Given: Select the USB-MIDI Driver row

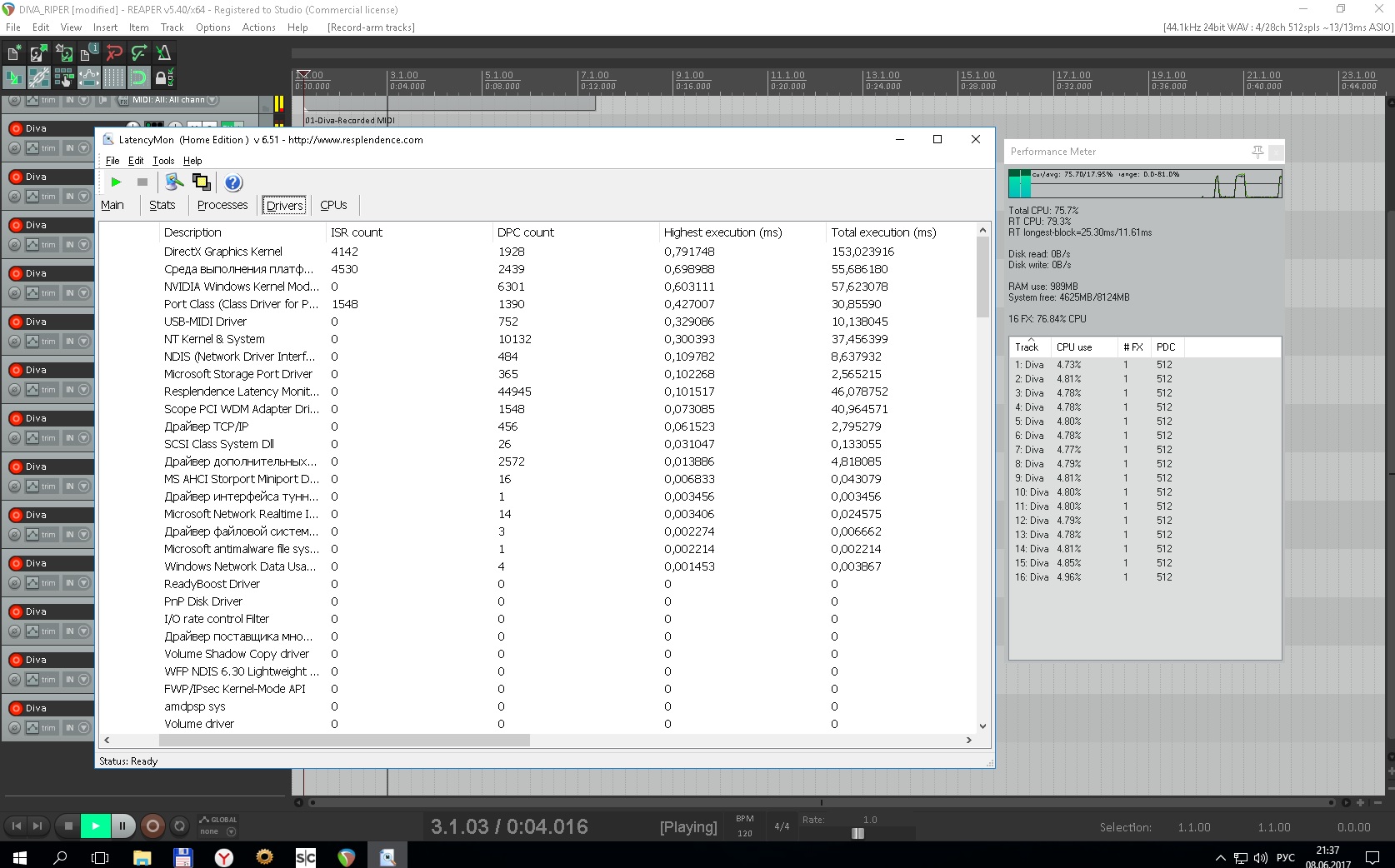Looking at the screenshot, I should (x=537, y=322).
